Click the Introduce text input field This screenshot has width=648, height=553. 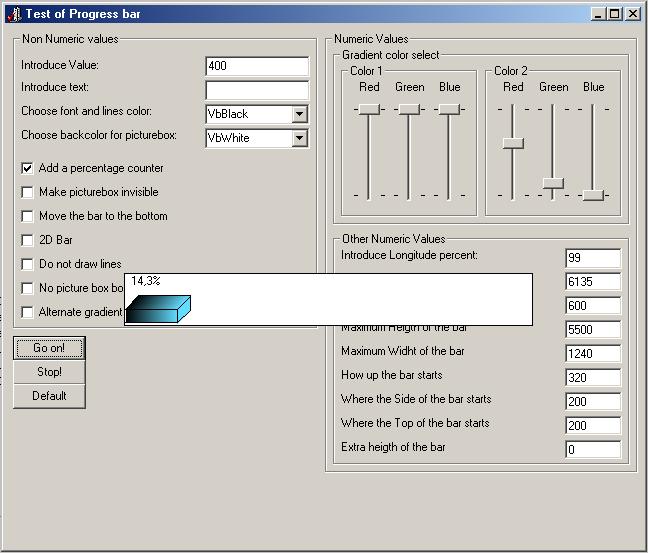tap(256, 90)
